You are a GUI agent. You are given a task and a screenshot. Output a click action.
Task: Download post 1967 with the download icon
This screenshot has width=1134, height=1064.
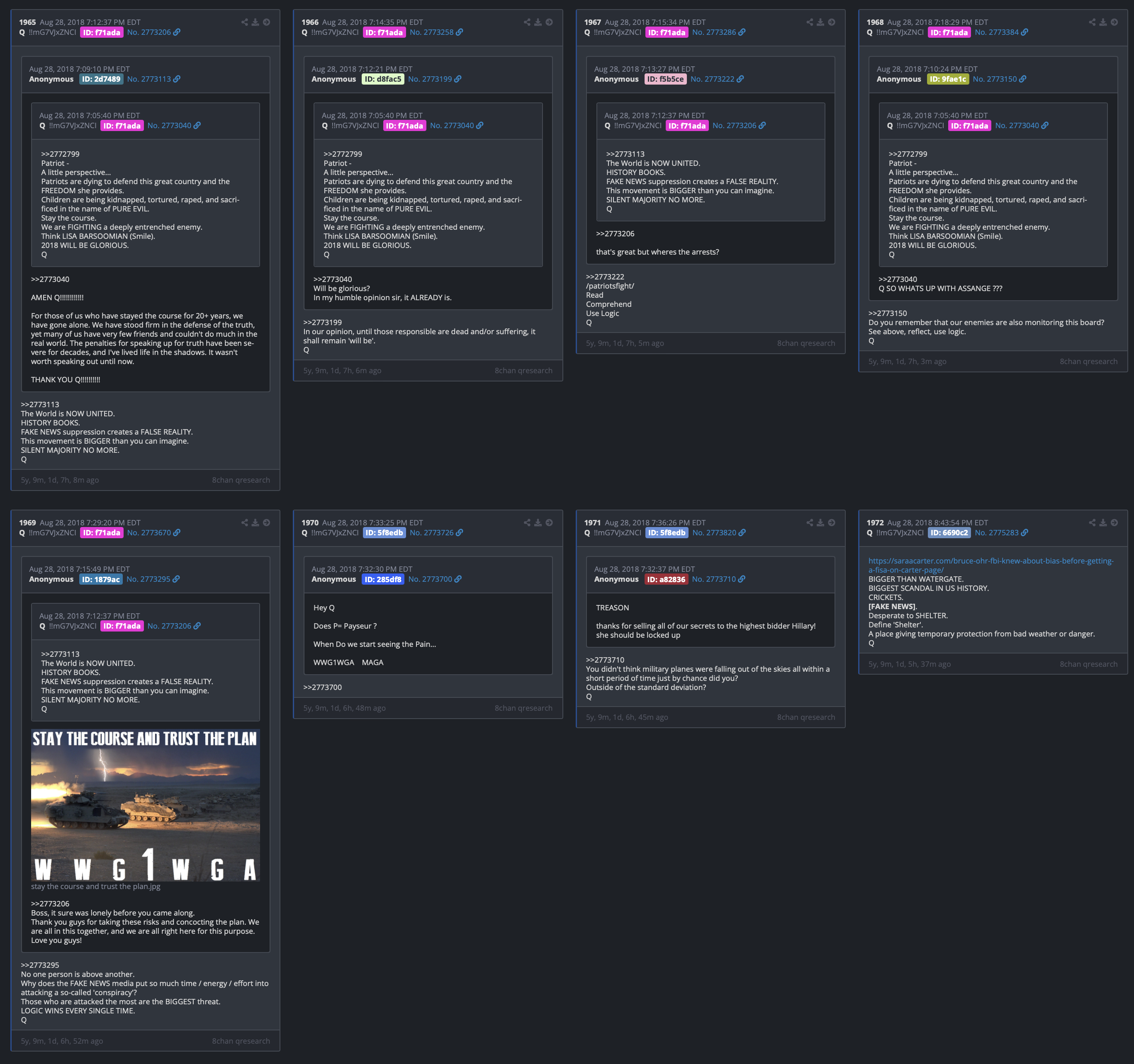820,22
